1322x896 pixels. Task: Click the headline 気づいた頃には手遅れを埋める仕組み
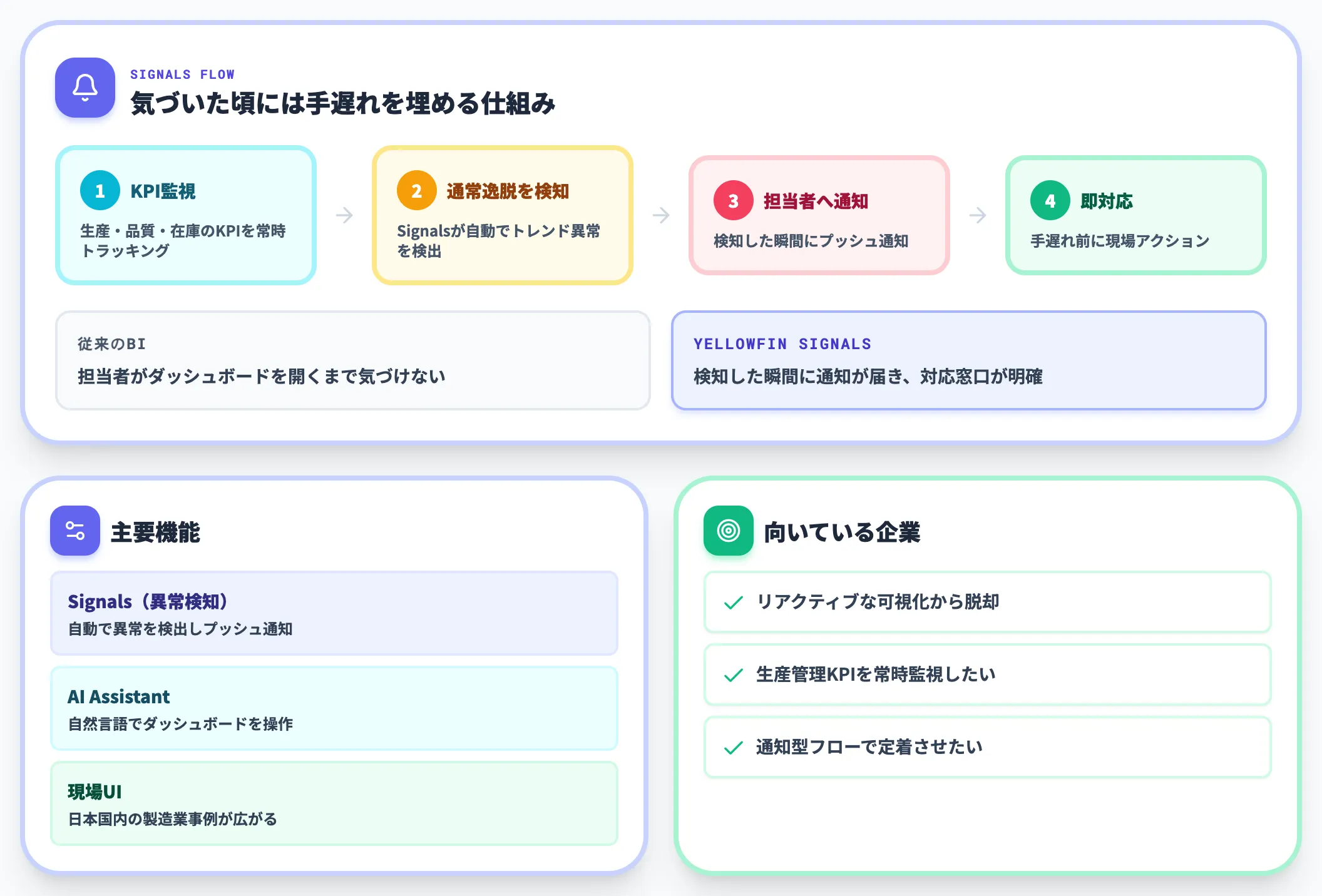coord(343,103)
